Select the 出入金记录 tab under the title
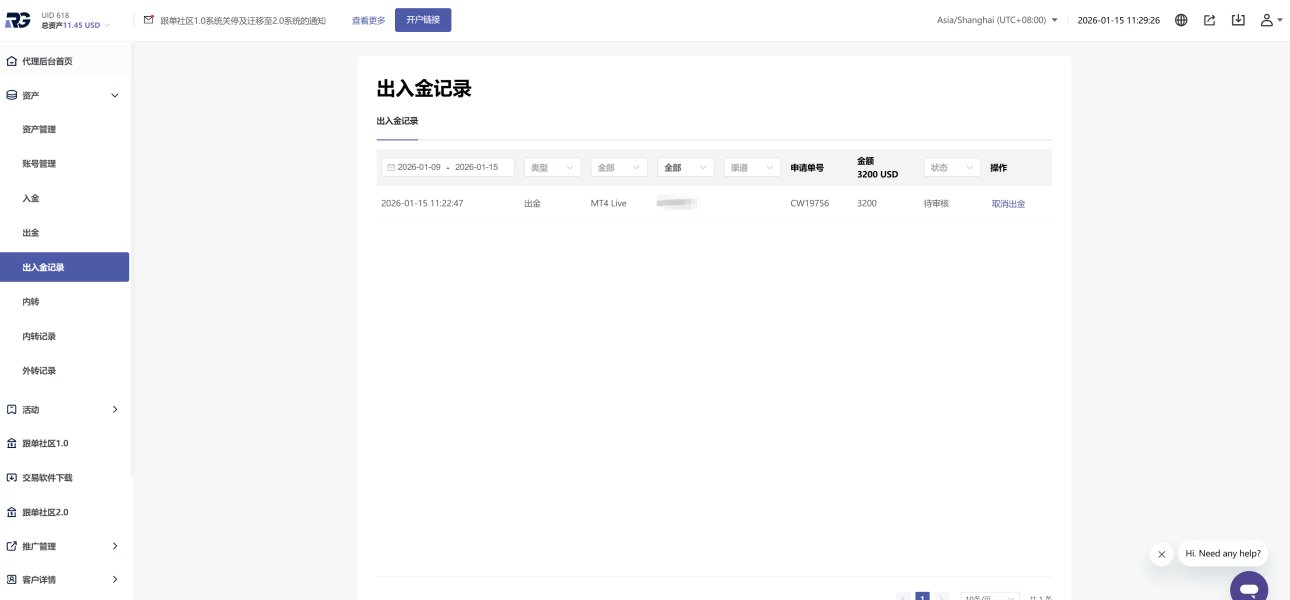Image resolution: width=1290 pixels, height=600 pixels. tap(397, 121)
